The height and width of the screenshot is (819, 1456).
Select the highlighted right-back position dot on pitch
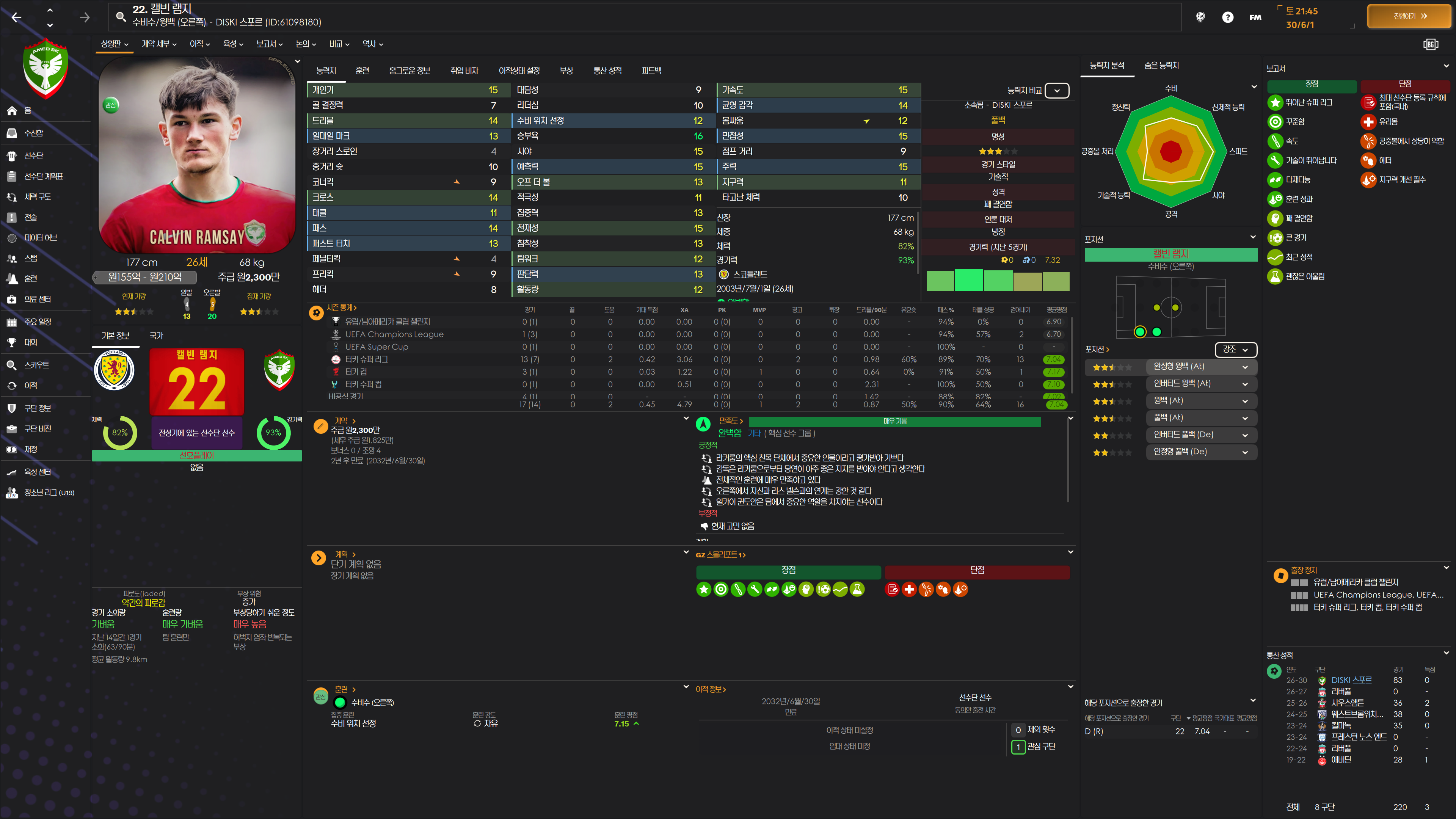(1139, 332)
